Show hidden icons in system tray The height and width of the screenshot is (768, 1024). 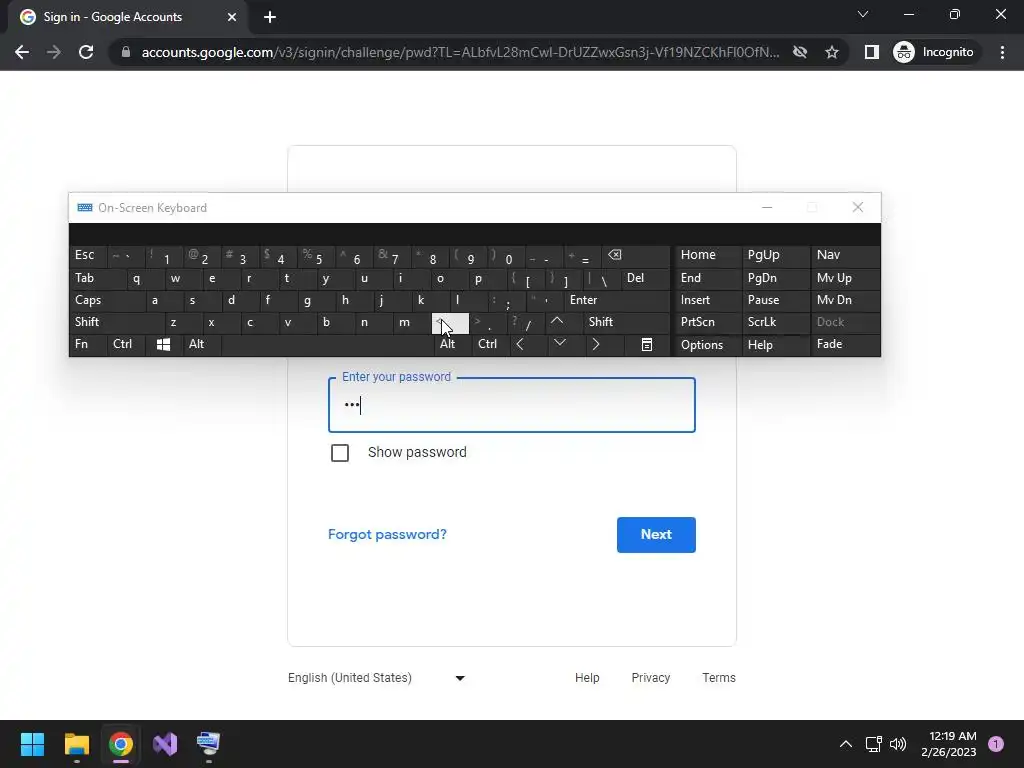[846, 744]
